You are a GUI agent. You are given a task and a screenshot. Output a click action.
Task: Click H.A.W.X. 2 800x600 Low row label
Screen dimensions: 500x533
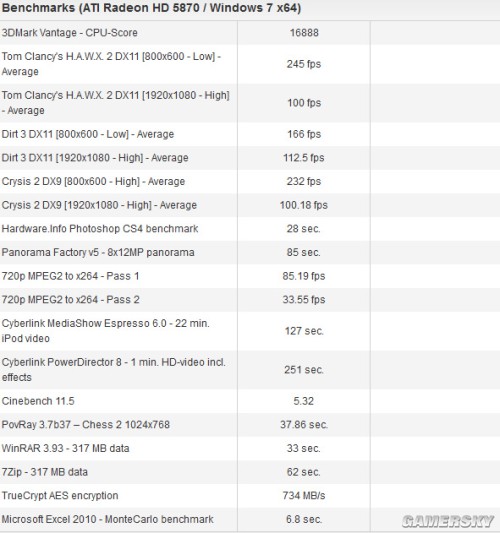111,64
